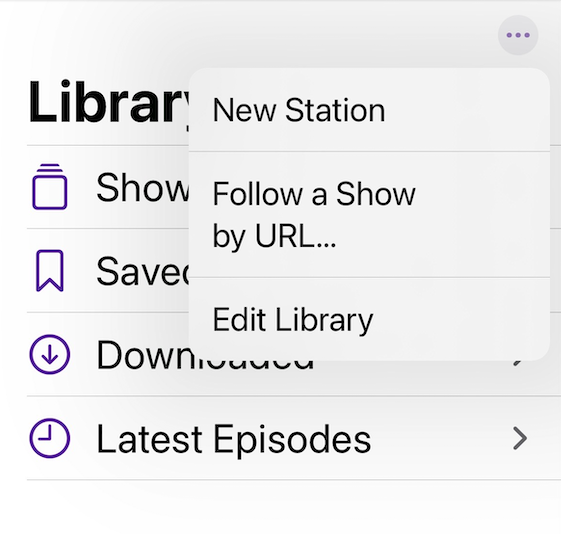Tap the Latest Episodes text label
561x534 pixels.
pyautogui.click(x=234, y=439)
